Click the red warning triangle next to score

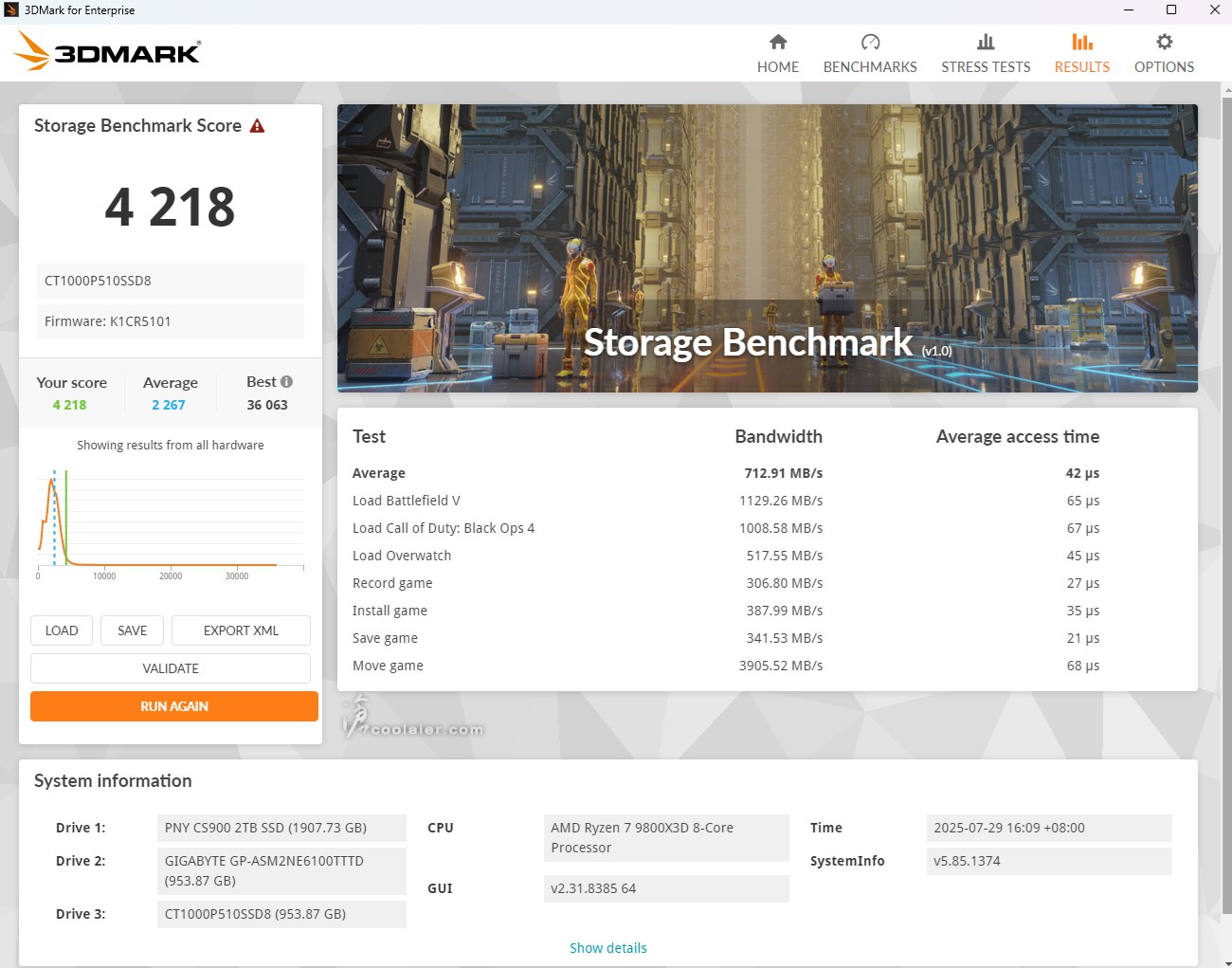(257, 126)
